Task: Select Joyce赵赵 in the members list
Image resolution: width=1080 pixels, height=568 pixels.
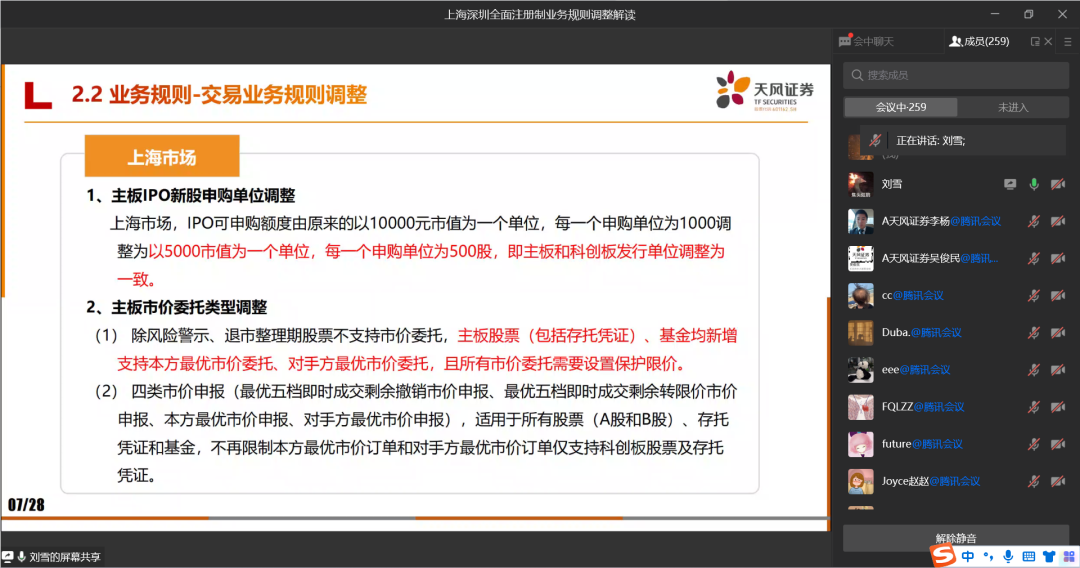Action: [930, 481]
